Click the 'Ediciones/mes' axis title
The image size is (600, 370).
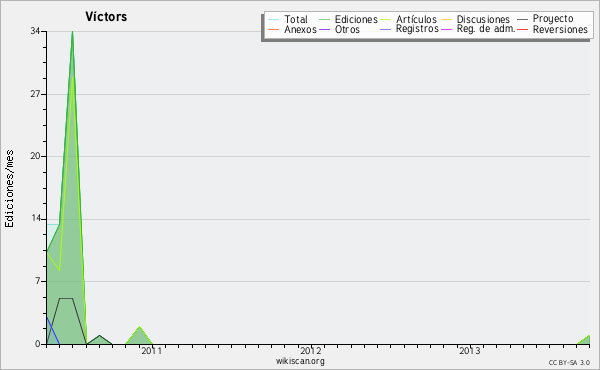tap(9, 189)
